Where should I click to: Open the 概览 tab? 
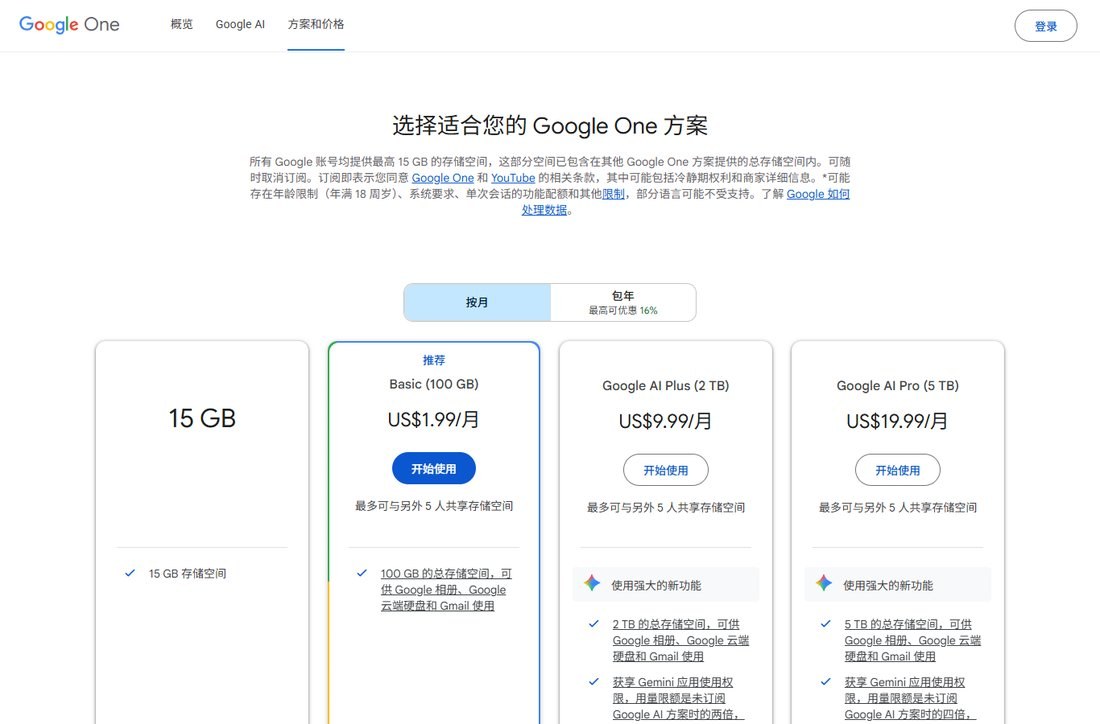pos(182,24)
